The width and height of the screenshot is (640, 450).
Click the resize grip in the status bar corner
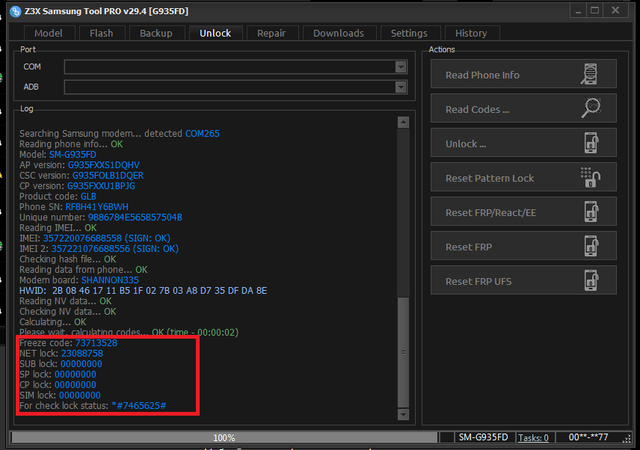[x=626, y=439]
